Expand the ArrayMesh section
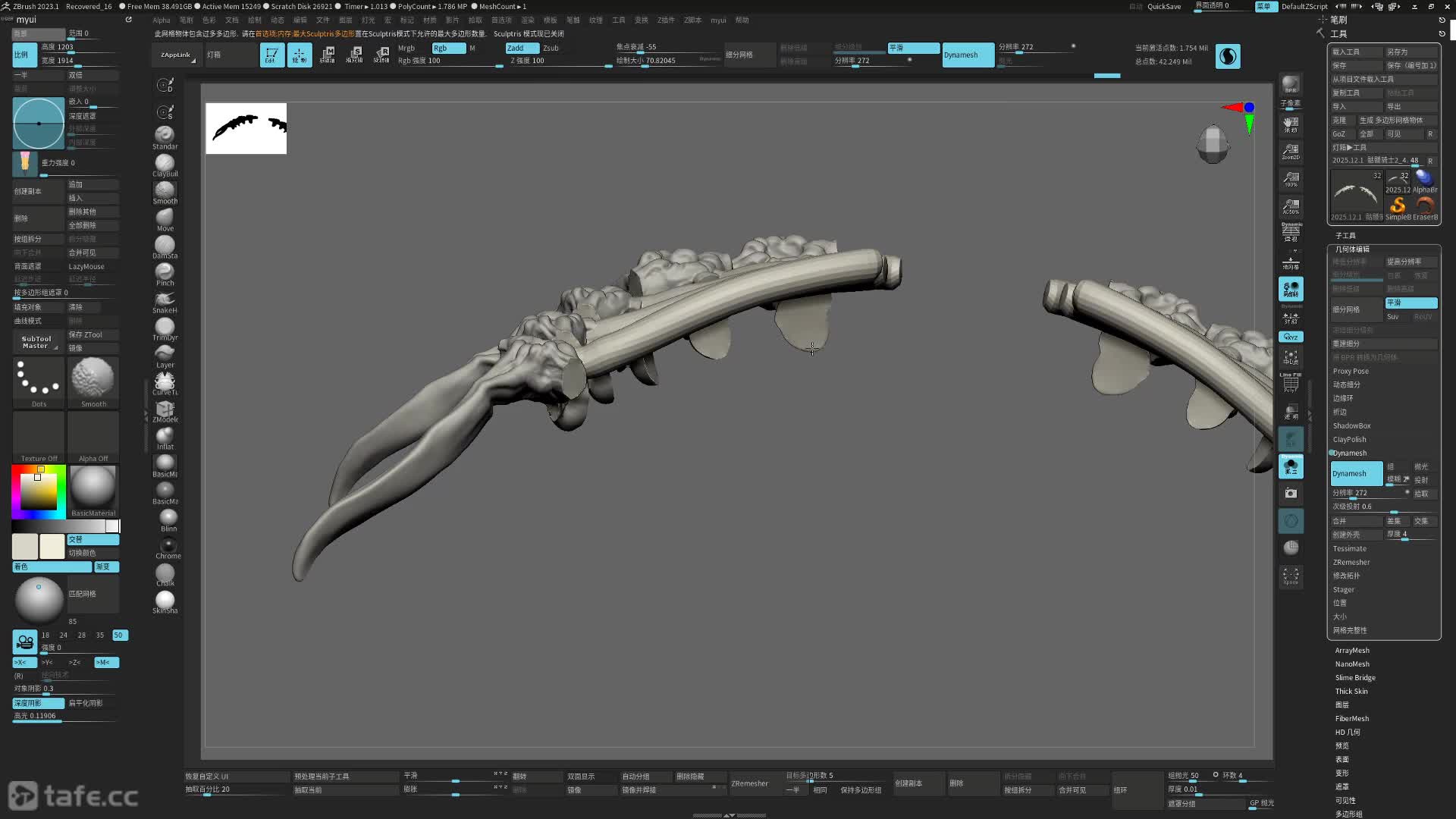 click(1351, 651)
